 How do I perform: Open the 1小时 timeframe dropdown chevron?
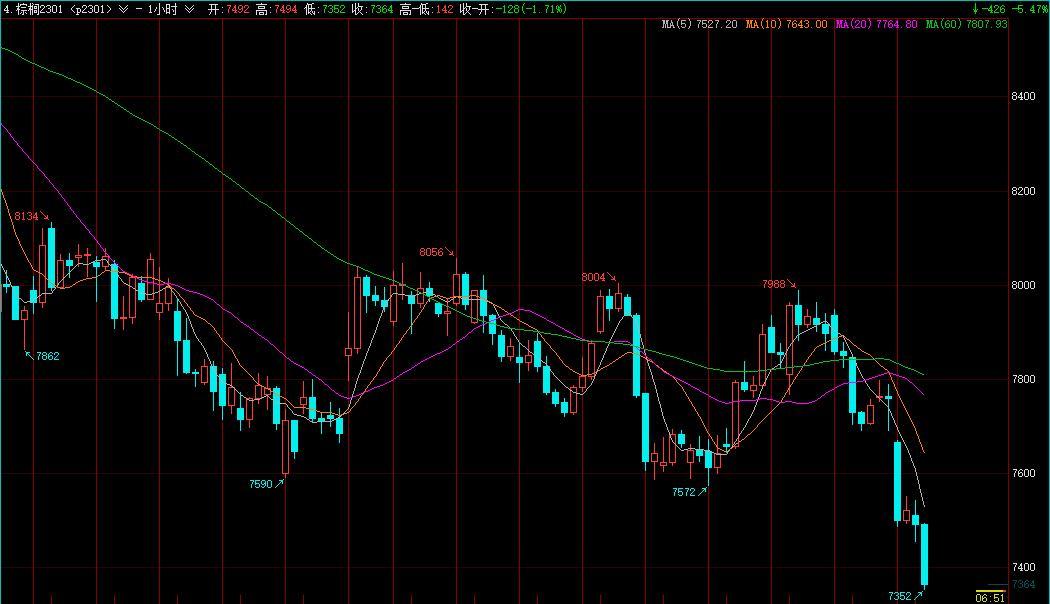pyautogui.click(x=190, y=9)
